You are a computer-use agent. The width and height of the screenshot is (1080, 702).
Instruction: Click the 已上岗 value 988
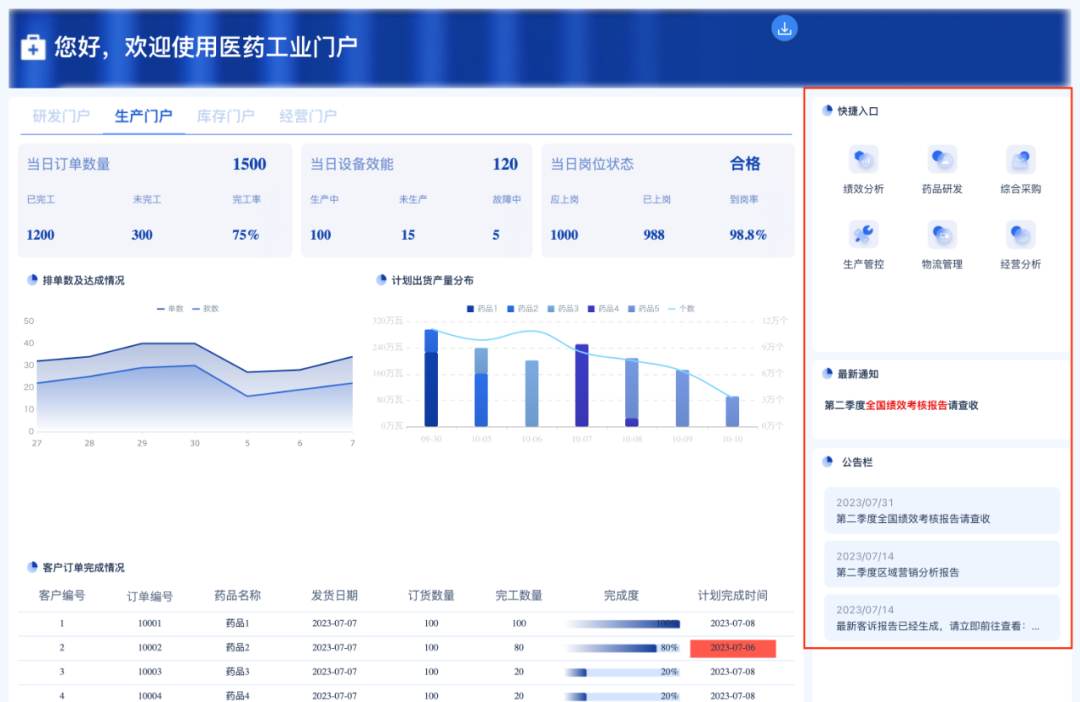(654, 235)
